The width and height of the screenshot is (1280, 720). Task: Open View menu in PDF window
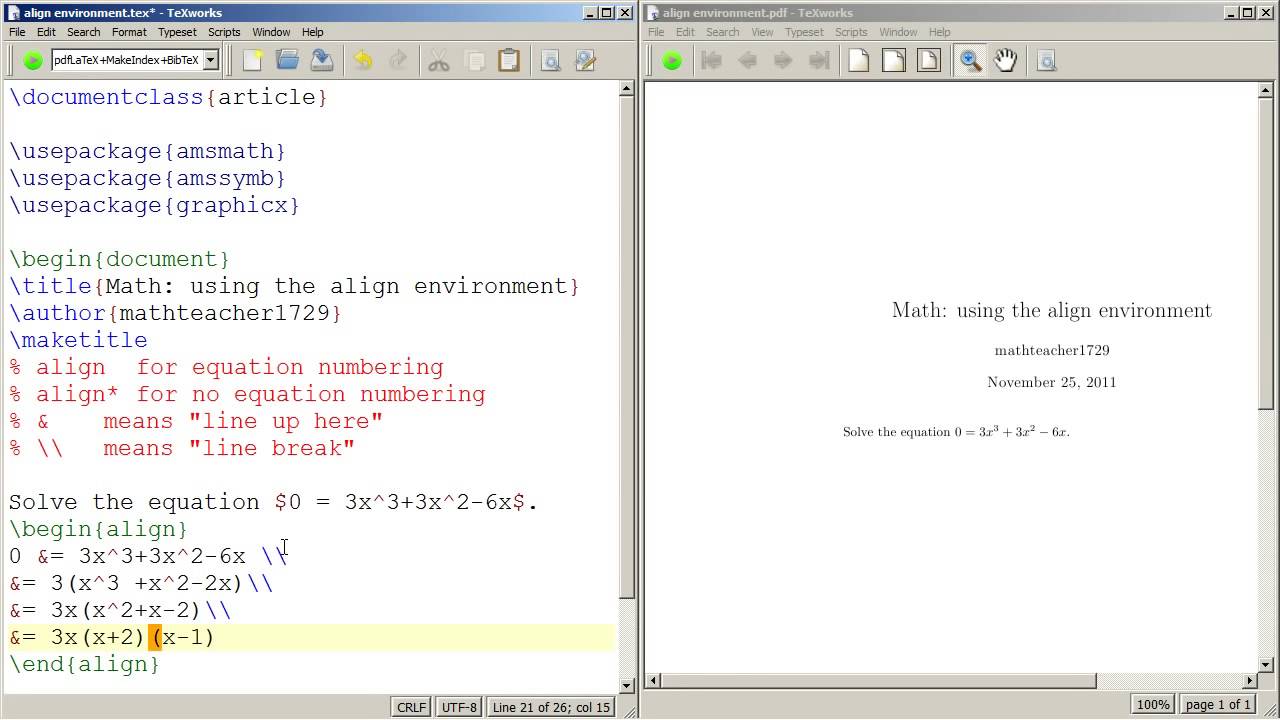pyautogui.click(x=762, y=32)
